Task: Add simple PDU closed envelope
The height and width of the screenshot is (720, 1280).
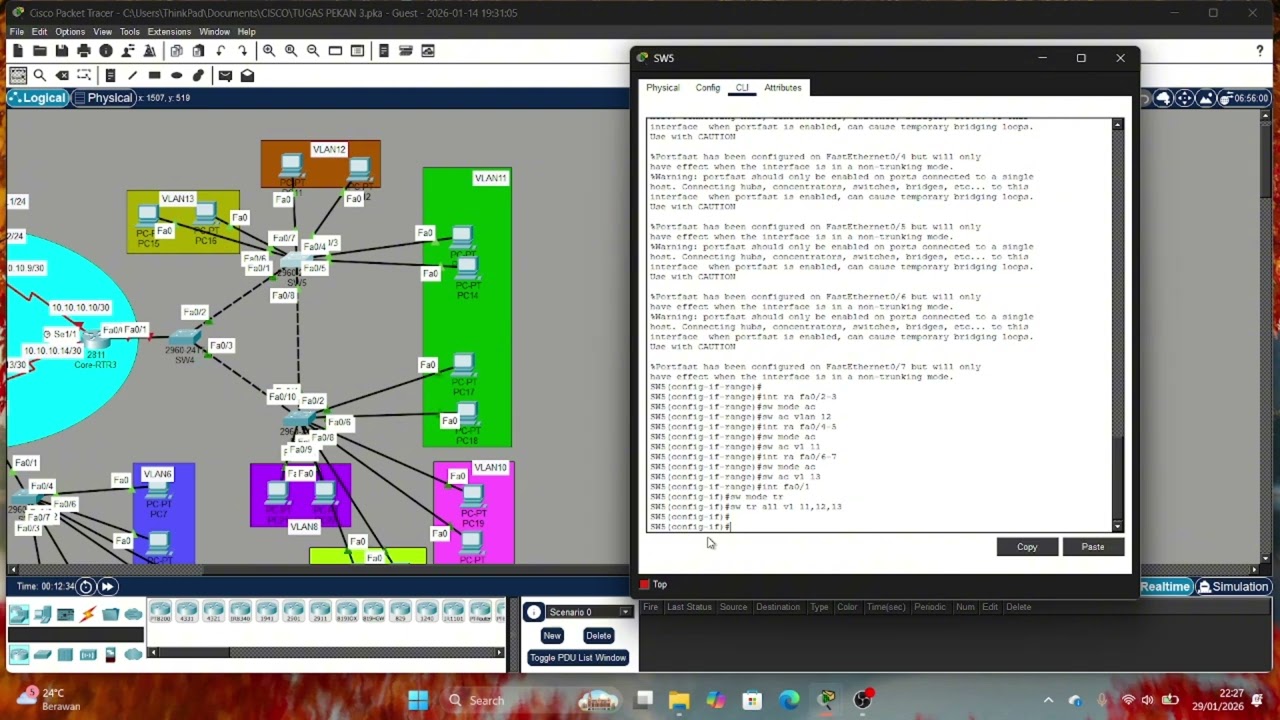Action: 225,75
